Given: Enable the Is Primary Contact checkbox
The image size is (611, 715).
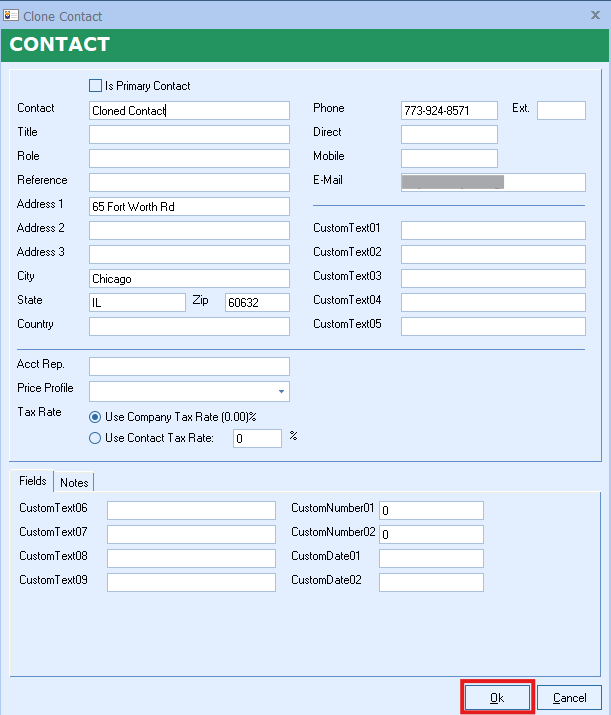Looking at the screenshot, I should pos(95,86).
